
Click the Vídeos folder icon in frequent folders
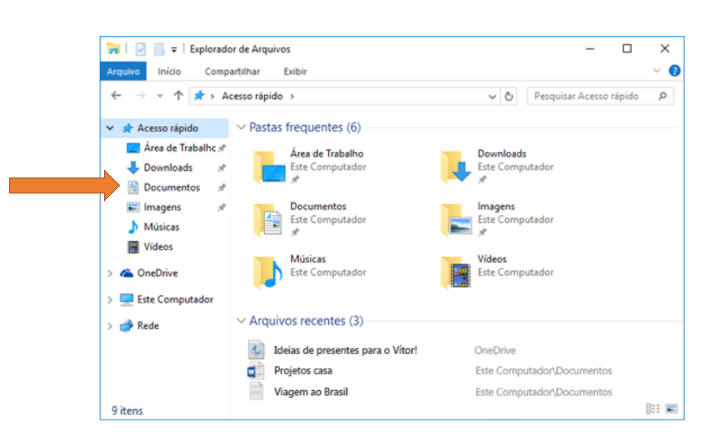[x=456, y=273]
